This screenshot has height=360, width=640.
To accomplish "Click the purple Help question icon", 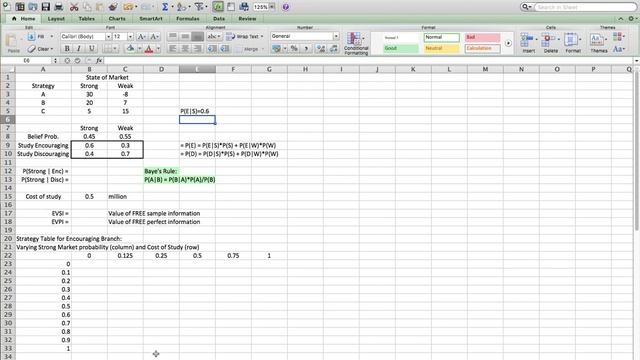I will [x=286, y=7].
